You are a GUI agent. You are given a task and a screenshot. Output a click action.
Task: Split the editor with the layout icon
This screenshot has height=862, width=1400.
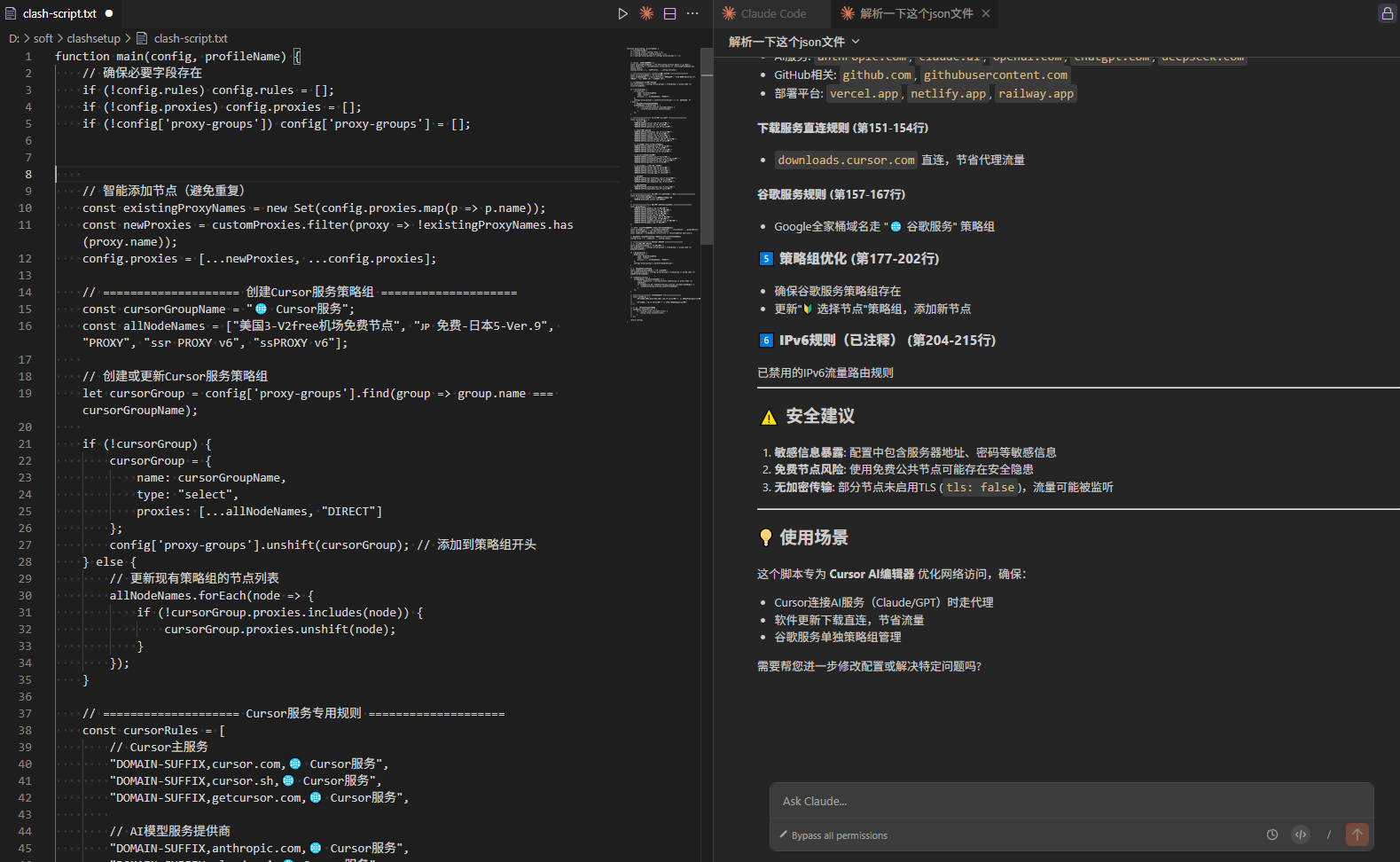point(669,13)
